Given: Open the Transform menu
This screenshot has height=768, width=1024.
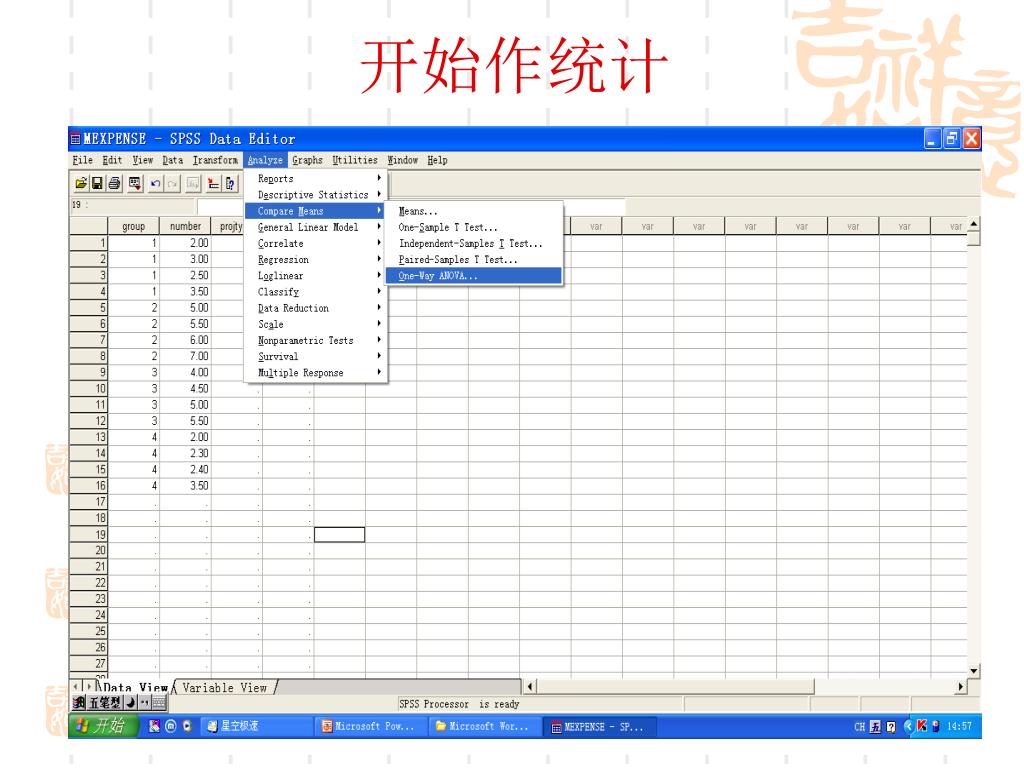Looking at the screenshot, I should click(x=215, y=160).
